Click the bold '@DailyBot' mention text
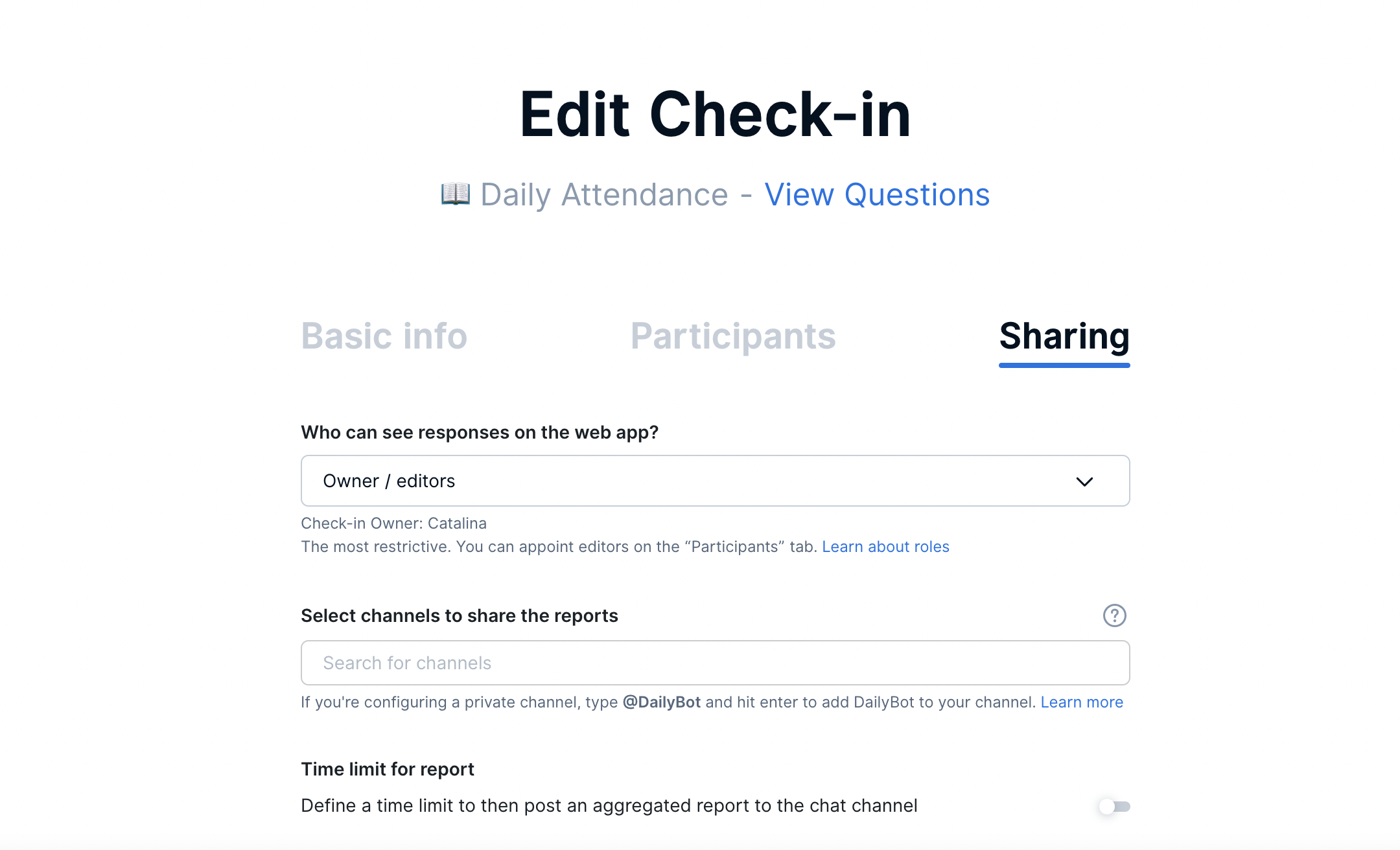 click(x=662, y=702)
